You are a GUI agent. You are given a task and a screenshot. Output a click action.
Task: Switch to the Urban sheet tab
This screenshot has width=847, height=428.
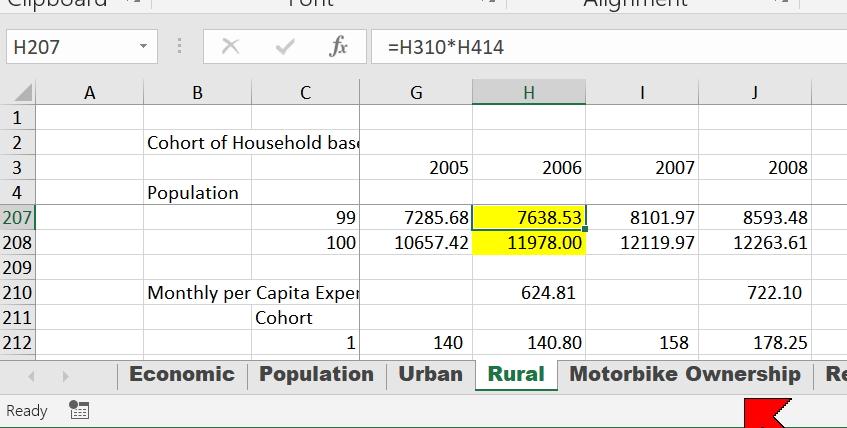pyautogui.click(x=431, y=374)
